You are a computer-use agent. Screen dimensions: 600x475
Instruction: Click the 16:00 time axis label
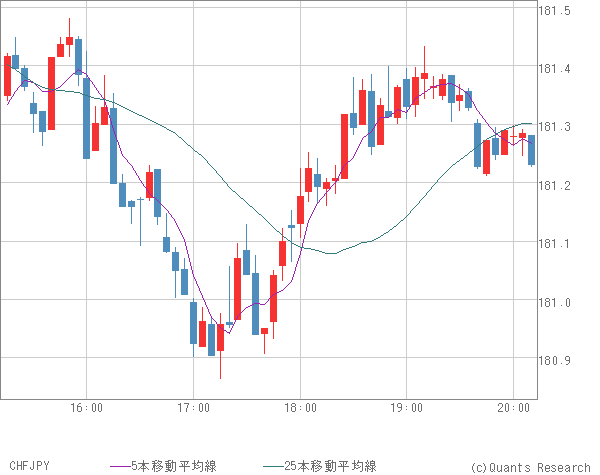86,408
